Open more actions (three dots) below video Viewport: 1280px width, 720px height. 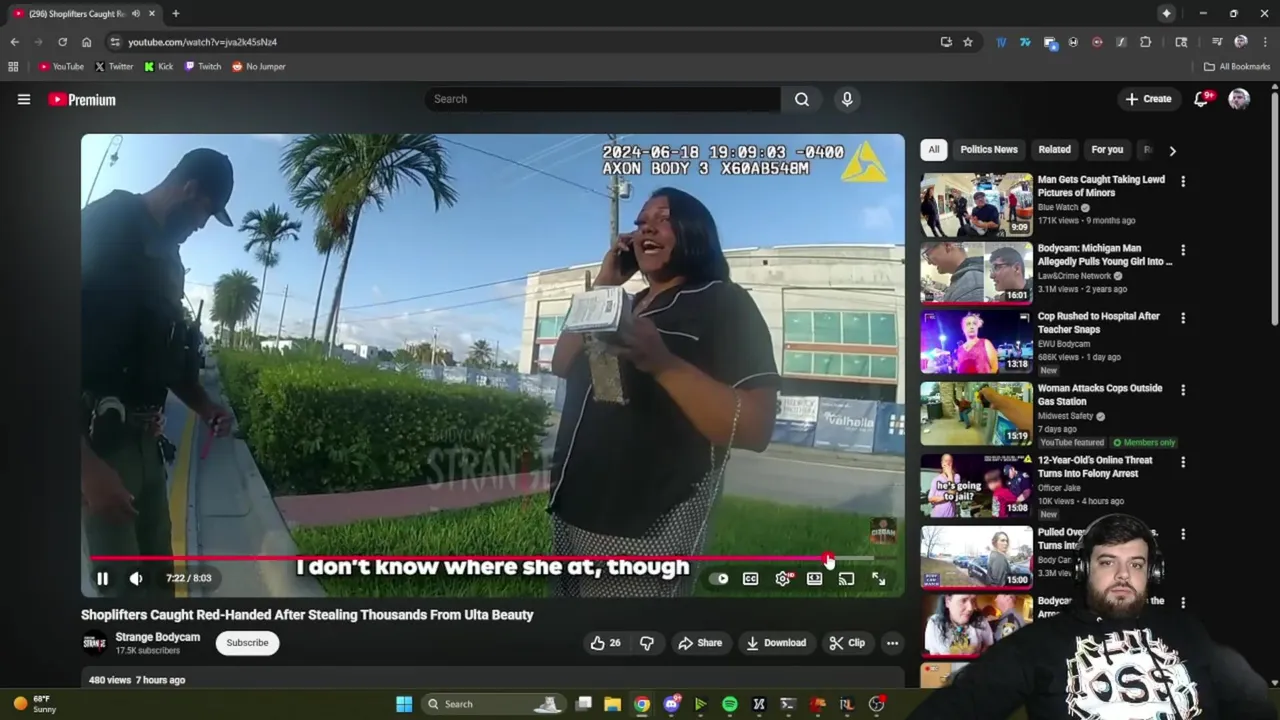pyautogui.click(x=892, y=643)
